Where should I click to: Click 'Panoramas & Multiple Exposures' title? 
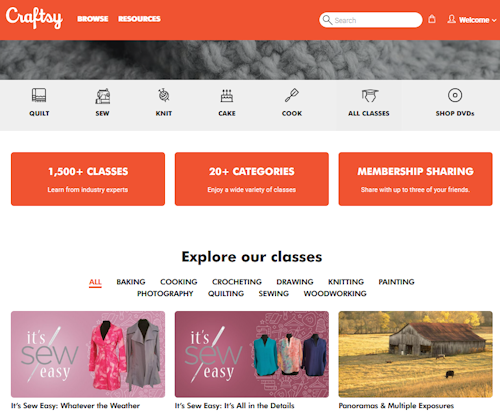click(396, 406)
